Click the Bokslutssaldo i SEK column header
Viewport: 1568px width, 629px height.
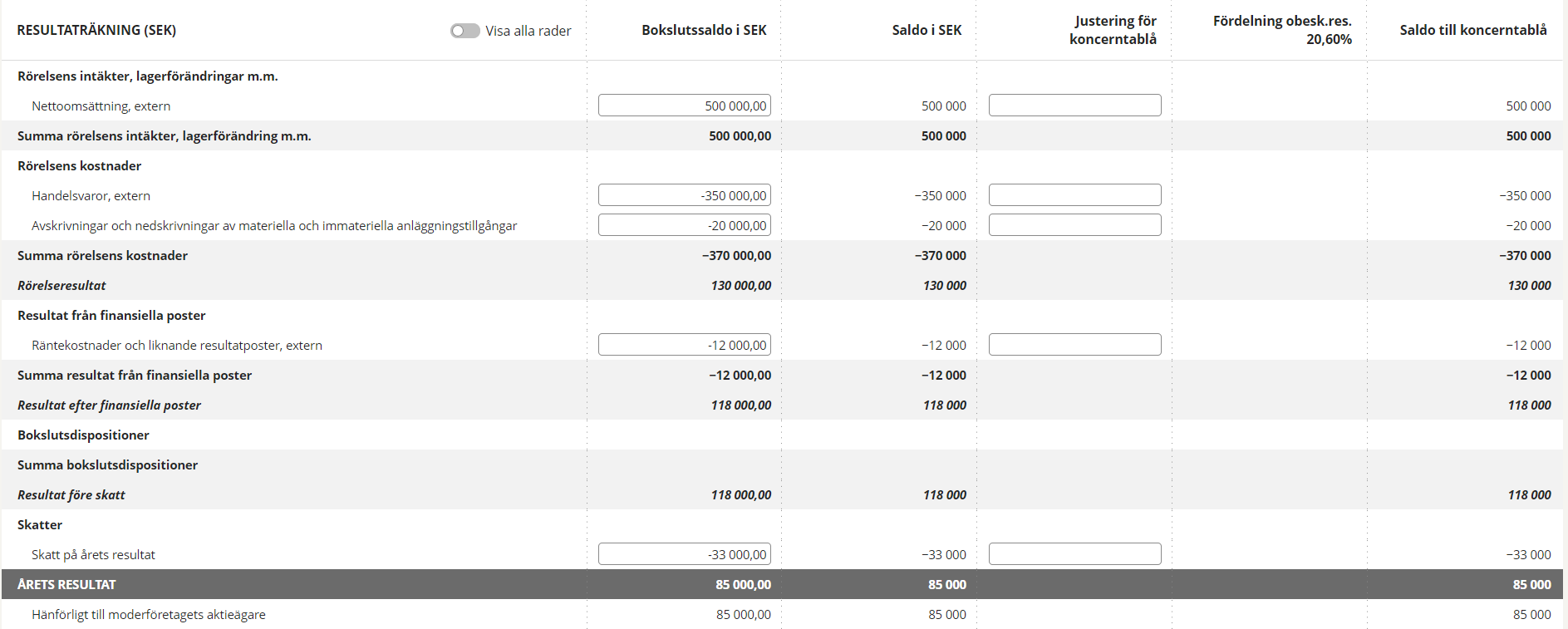[x=704, y=30]
